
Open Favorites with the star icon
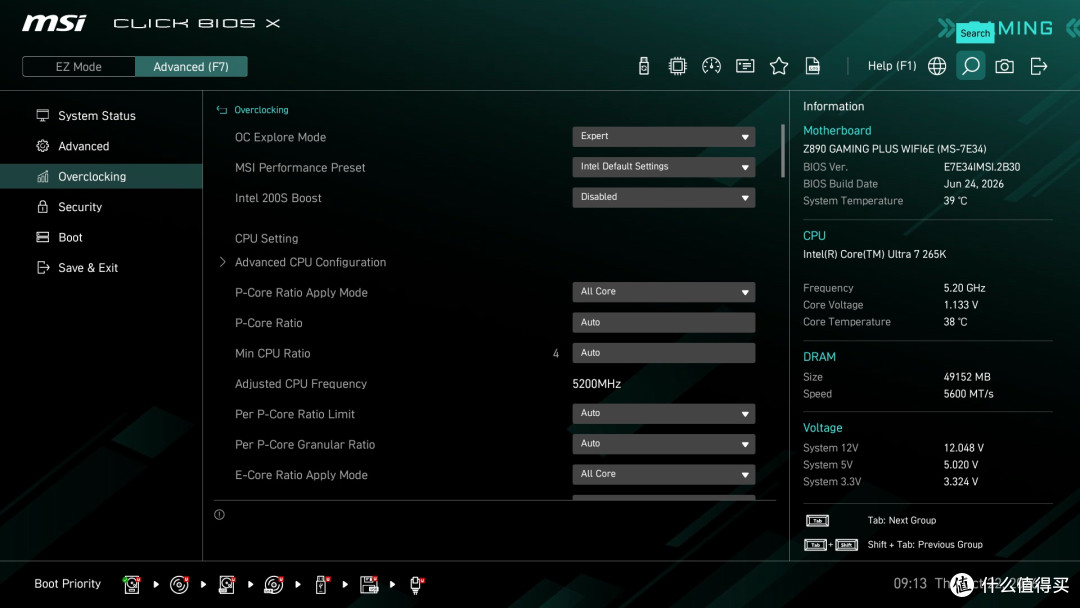pos(779,66)
